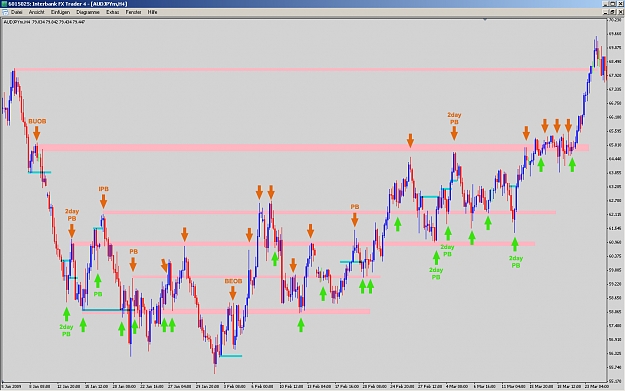The width and height of the screenshot is (625, 391).
Task: Click the application icon in the title bar
Action: [4, 4]
